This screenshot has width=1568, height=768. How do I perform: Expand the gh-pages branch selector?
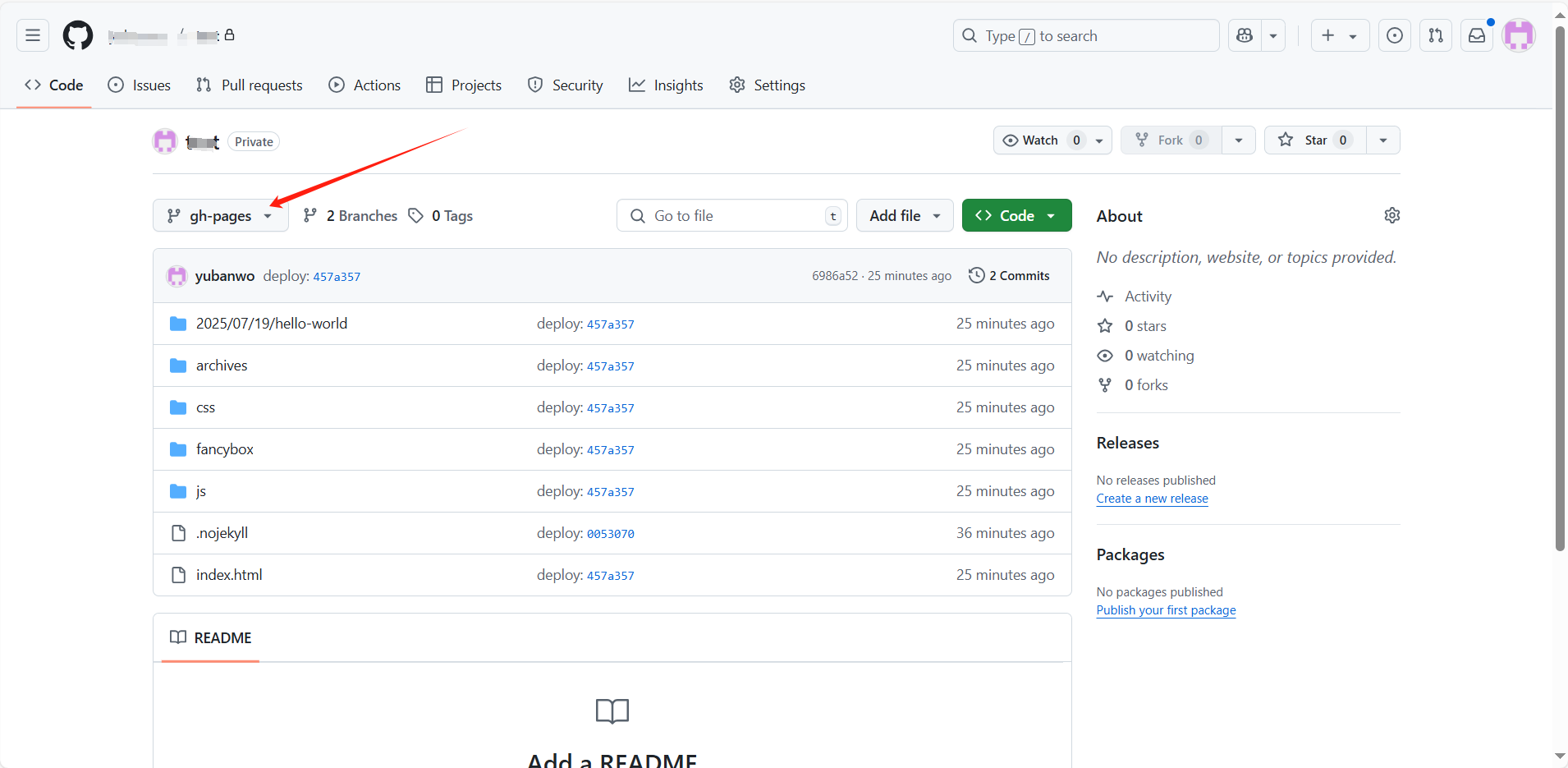pyautogui.click(x=220, y=216)
